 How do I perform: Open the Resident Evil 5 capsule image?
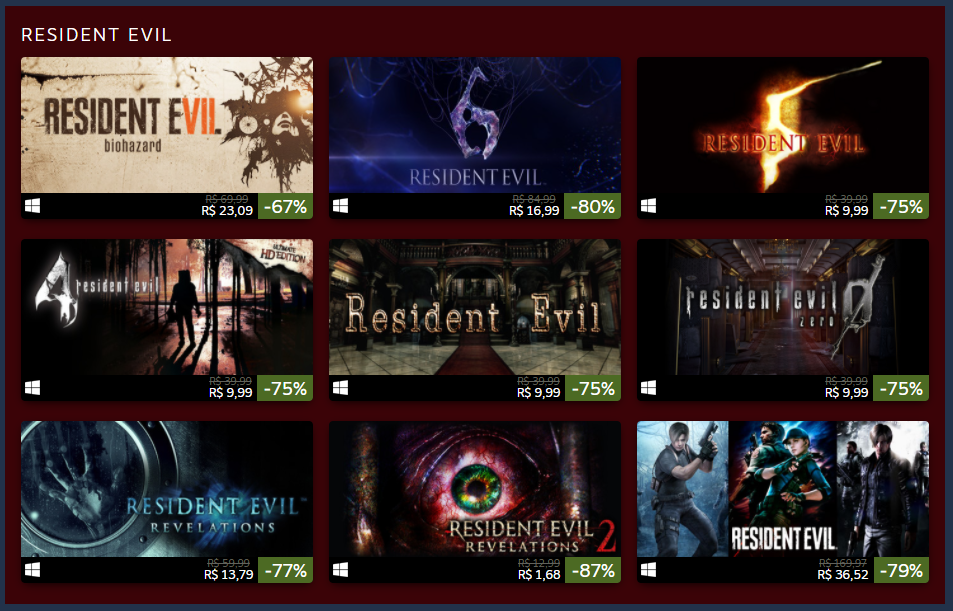pos(783,125)
